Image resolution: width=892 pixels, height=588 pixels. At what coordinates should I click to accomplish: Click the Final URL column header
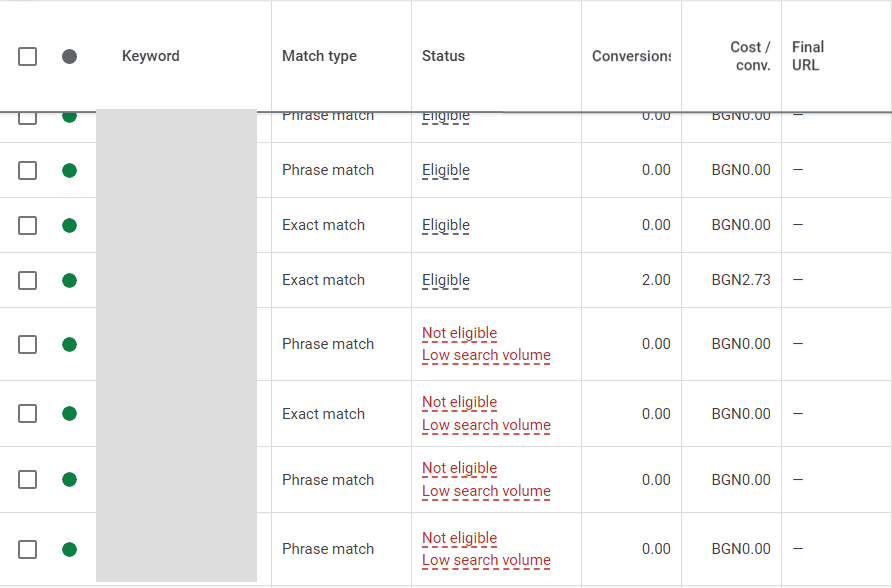click(808, 57)
